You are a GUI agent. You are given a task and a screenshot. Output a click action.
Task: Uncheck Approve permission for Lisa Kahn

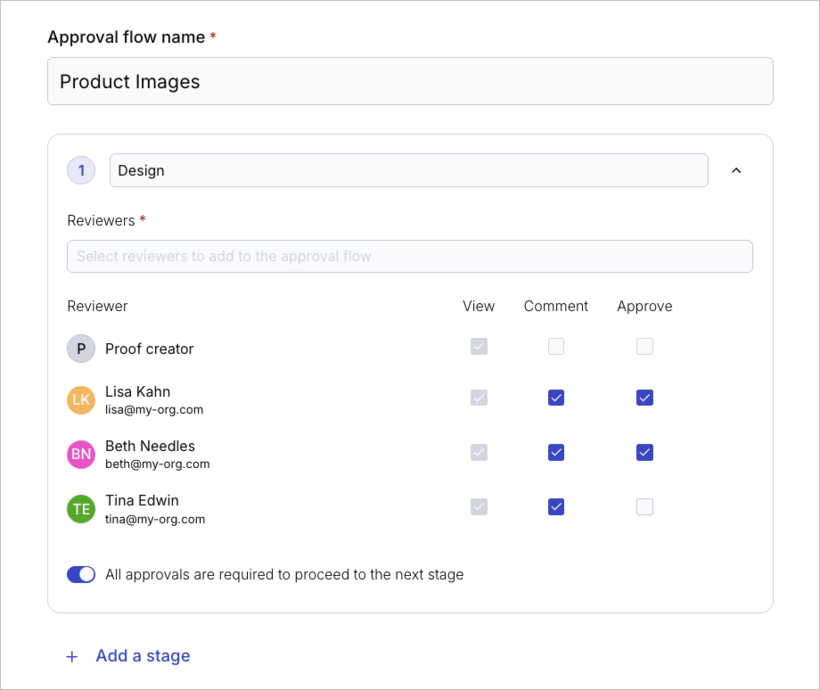pos(644,397)
